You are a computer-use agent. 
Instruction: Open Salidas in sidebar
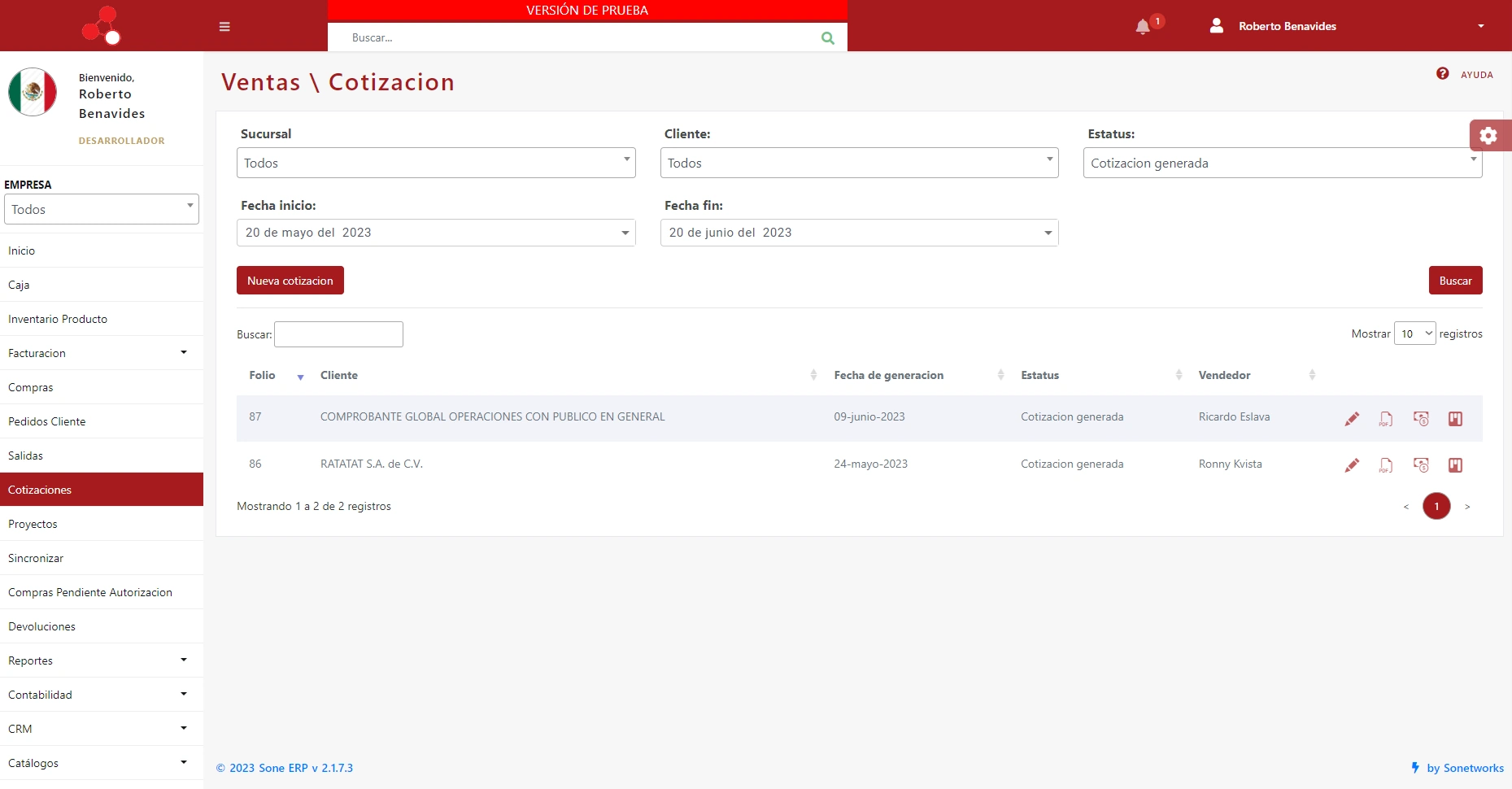[x=102, y=456]
